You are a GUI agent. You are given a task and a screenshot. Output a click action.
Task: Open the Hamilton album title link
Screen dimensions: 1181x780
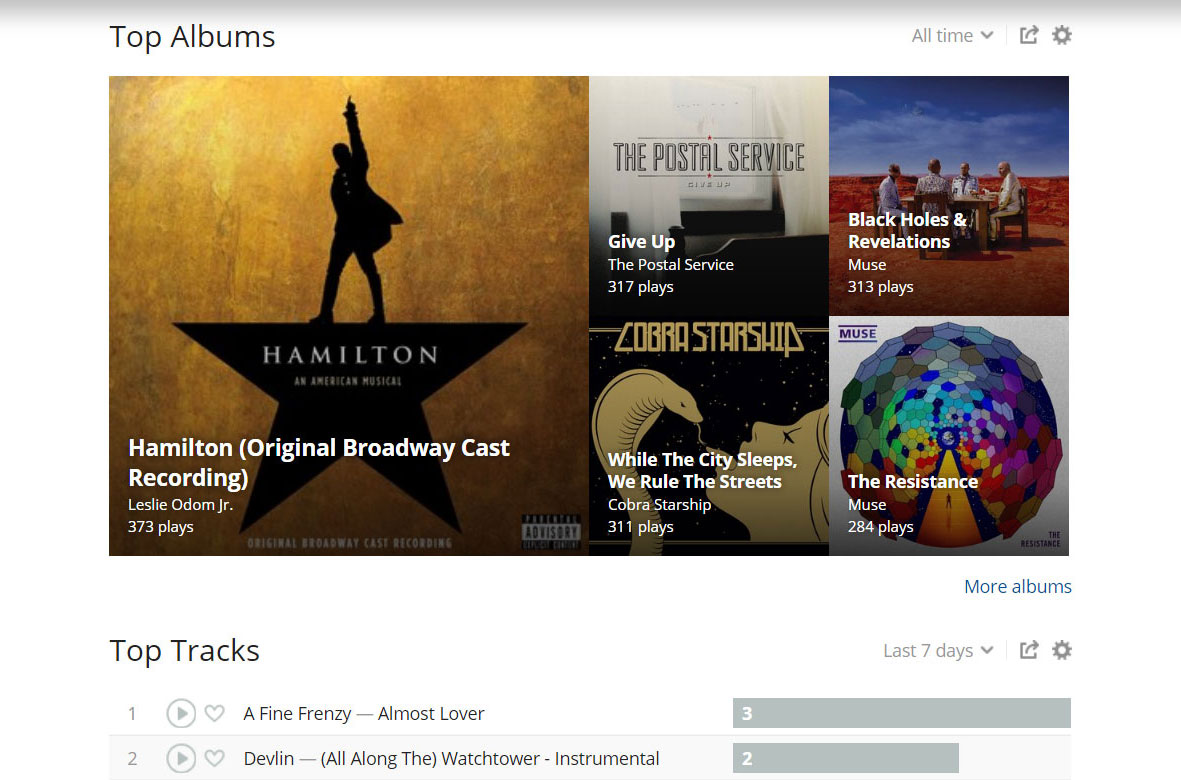point(319,462)
